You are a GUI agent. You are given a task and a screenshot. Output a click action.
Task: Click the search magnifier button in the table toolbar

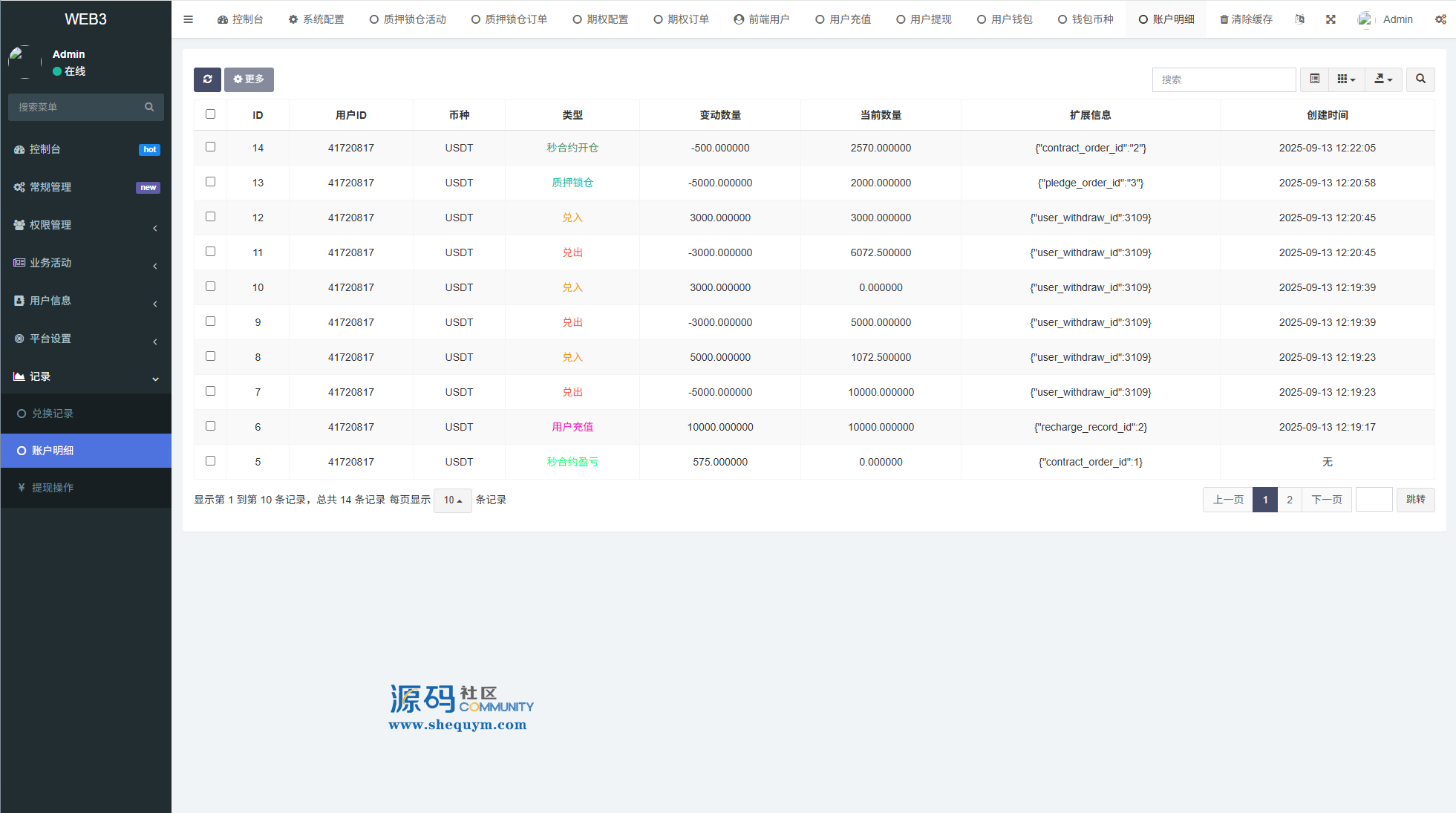click(1420, 79)
